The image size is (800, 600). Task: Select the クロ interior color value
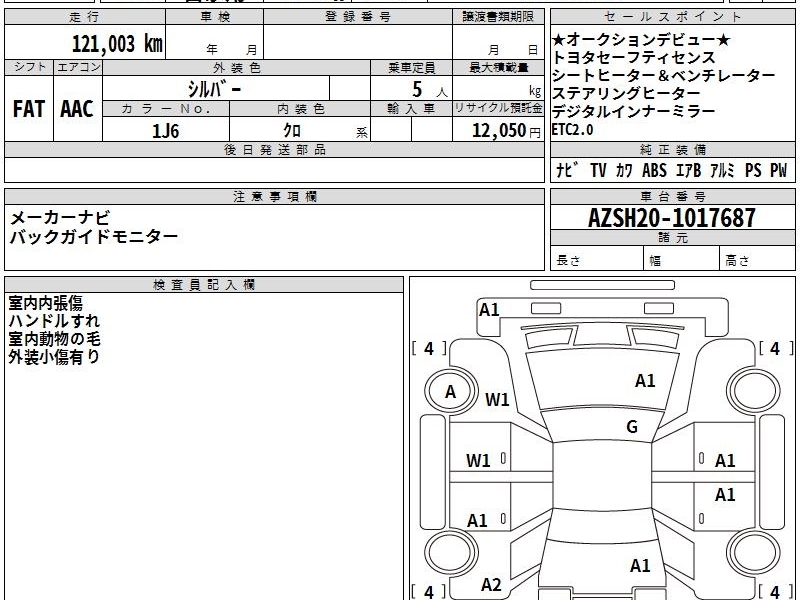click(x=292, y=131)
